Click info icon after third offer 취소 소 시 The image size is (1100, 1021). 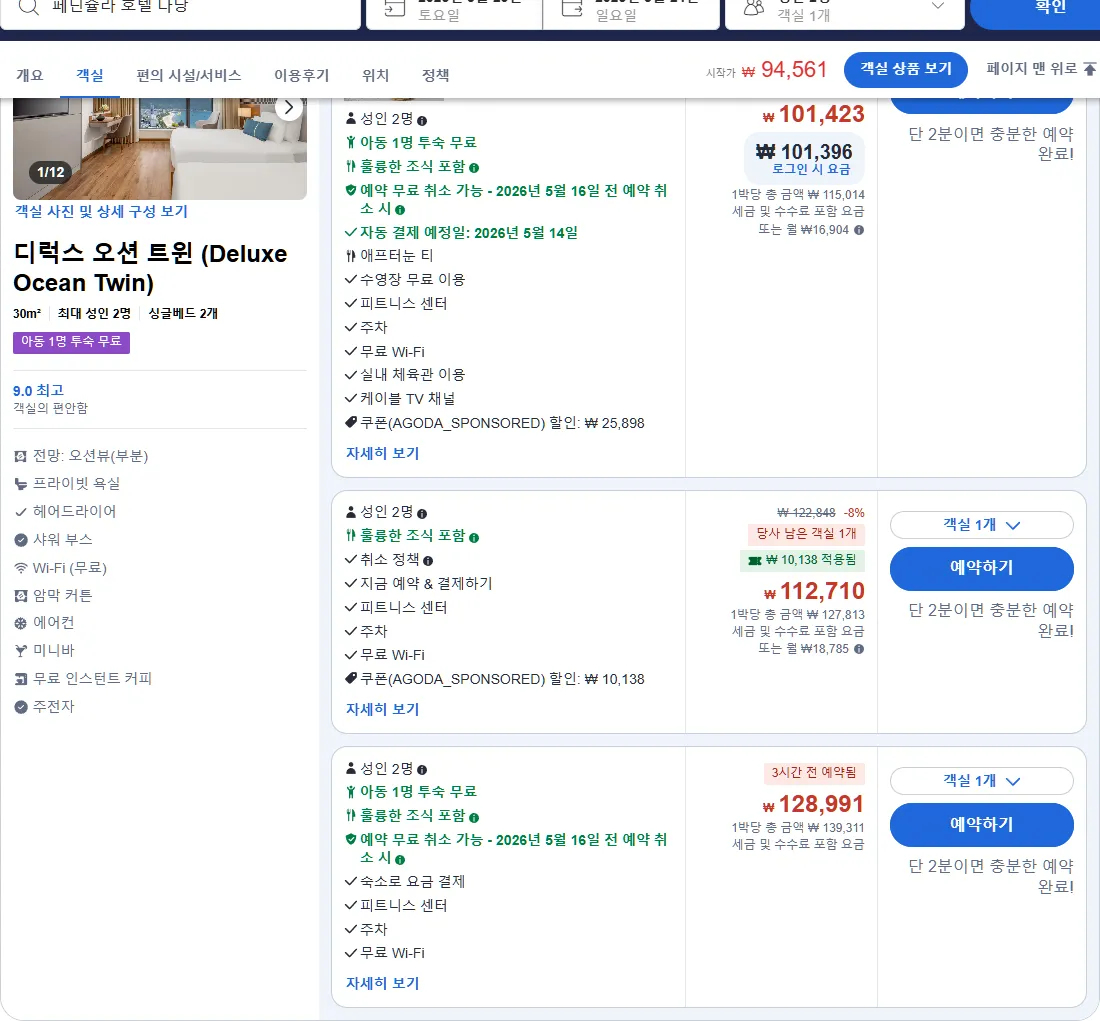400,860
